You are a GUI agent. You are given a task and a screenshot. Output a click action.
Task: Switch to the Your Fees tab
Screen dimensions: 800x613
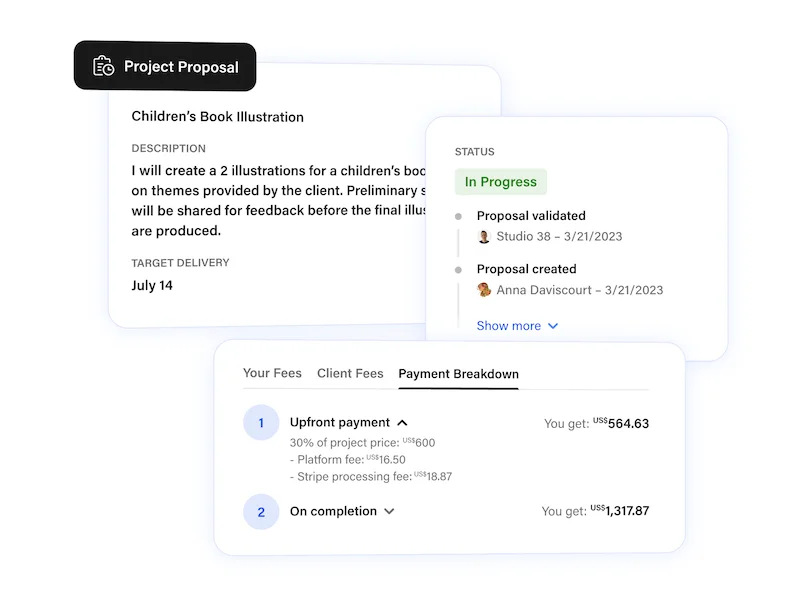pos(272,372)
